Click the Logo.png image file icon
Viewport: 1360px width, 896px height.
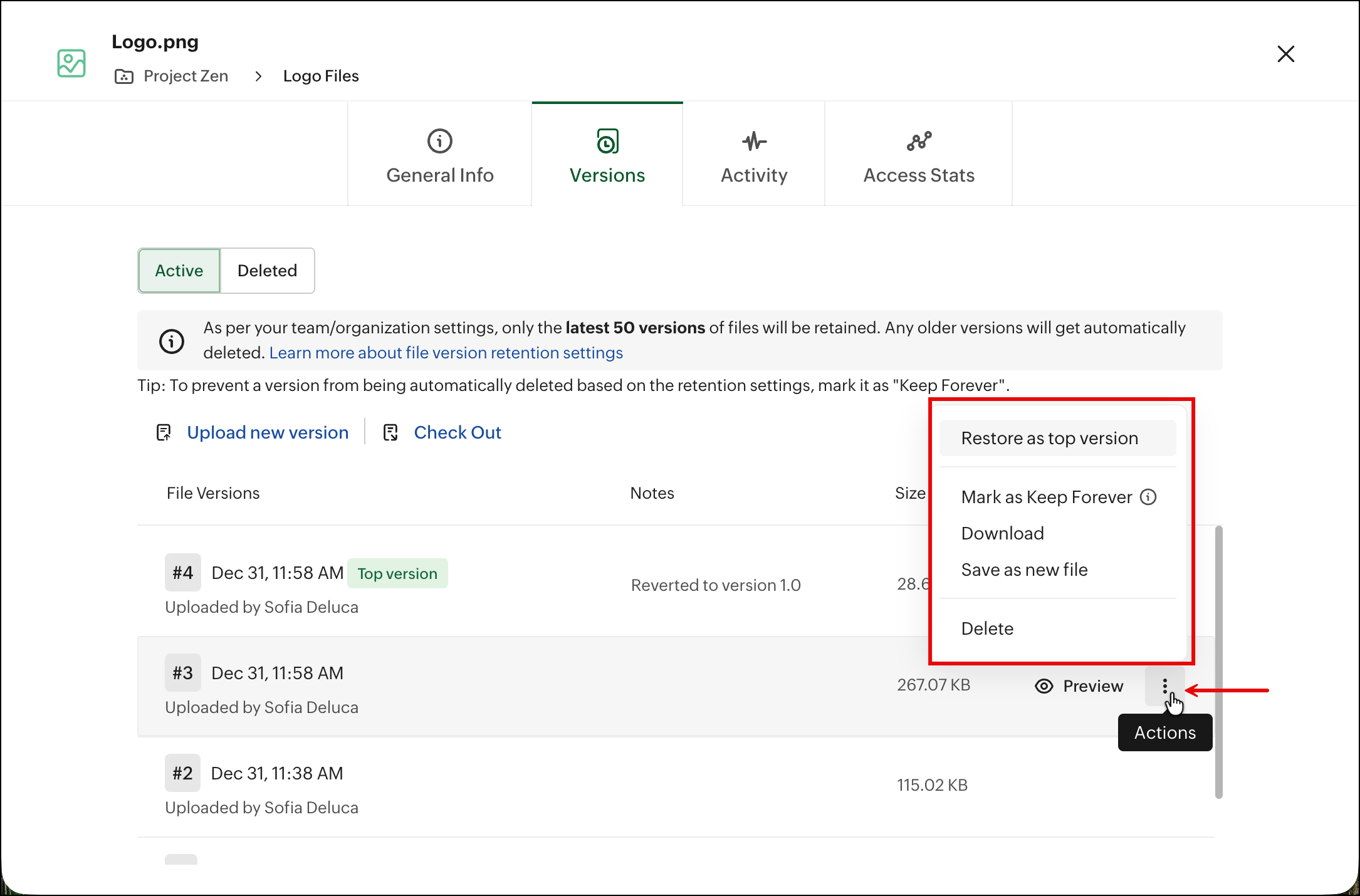(x=71, y=63)
